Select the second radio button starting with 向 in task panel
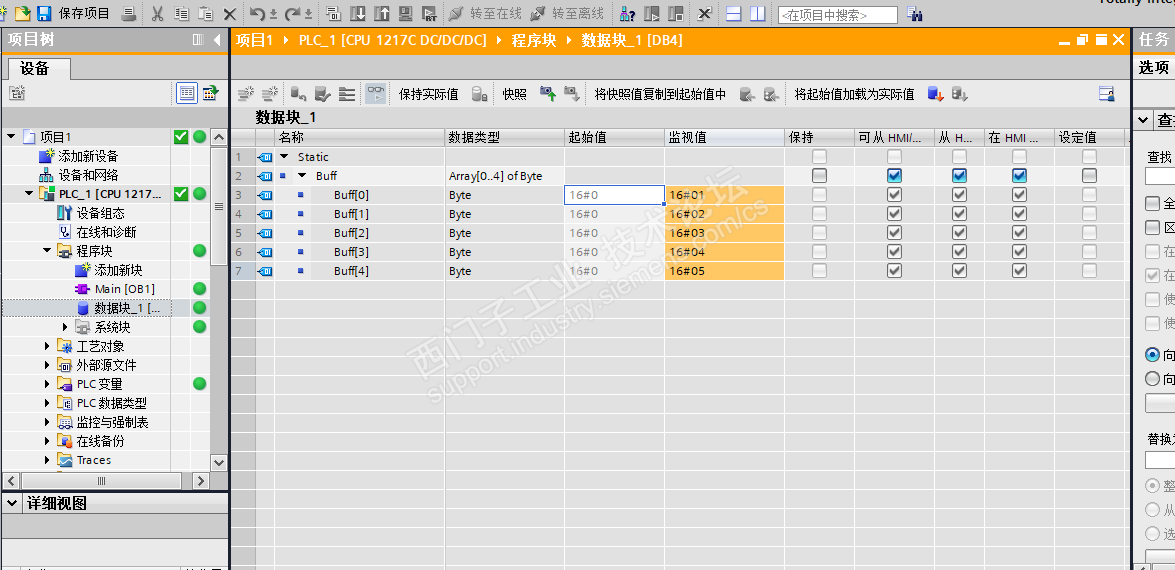This screenshot has height=570, width=1175. (1153, 379)
